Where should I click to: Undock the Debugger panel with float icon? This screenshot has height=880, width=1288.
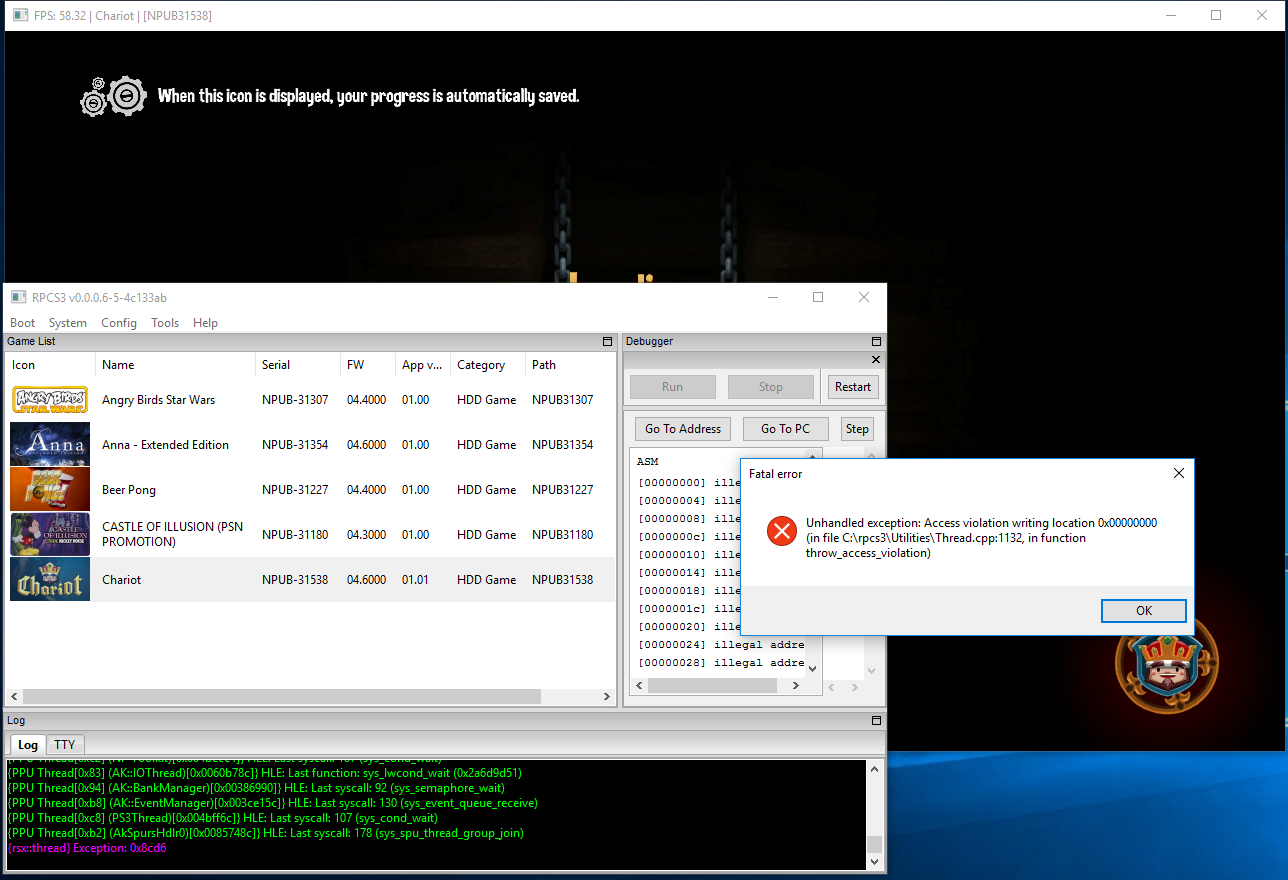coord(877,342)
